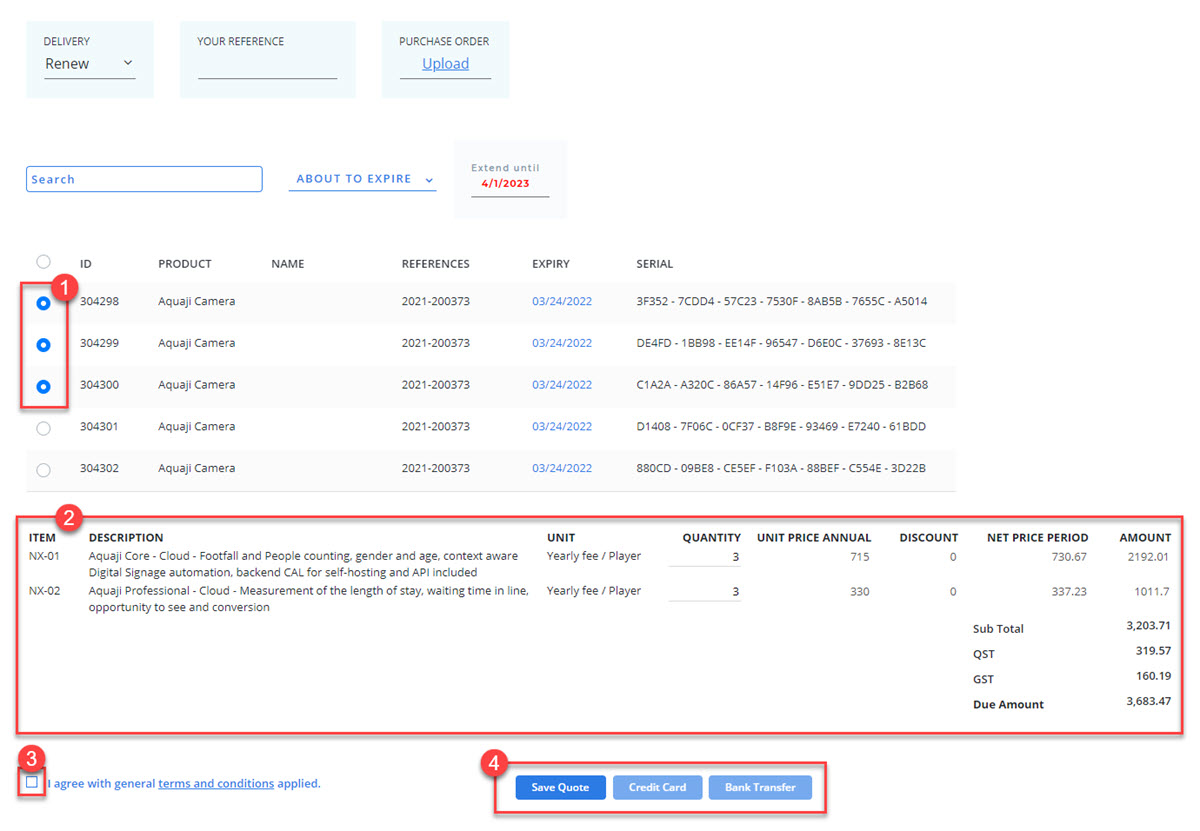This screenshot has width=1200, height=831.
Task: Expand the About to Expire filter
Action: (x=363, y=179)
